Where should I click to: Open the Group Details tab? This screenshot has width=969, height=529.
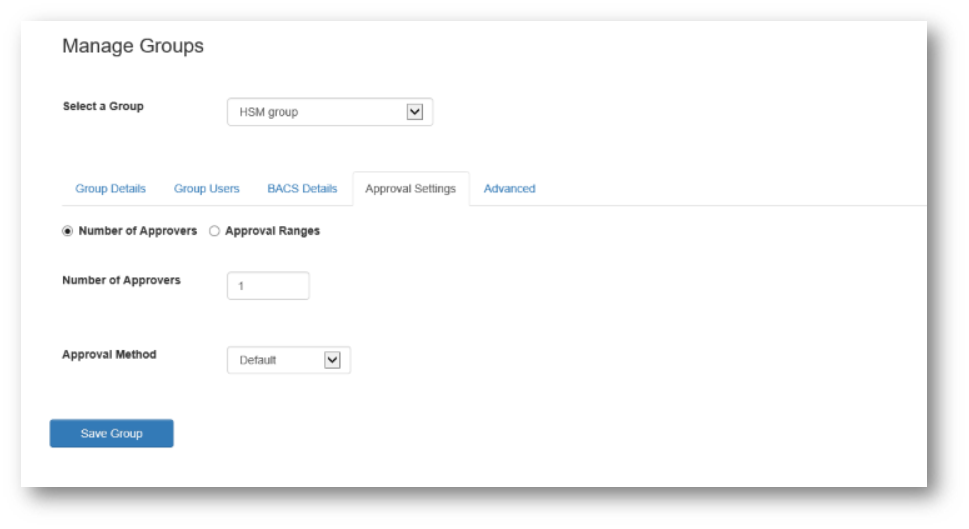(110, 188)
